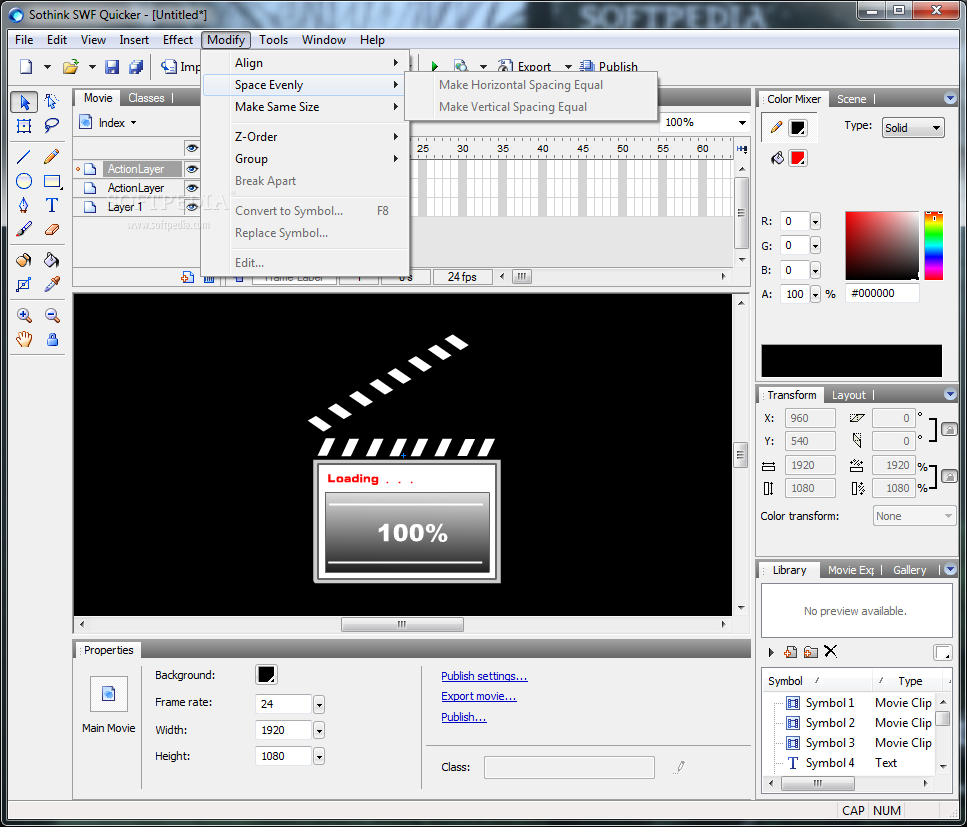
Task: Open the Fill Type Solid dropdown
Action: coord(913,128)
